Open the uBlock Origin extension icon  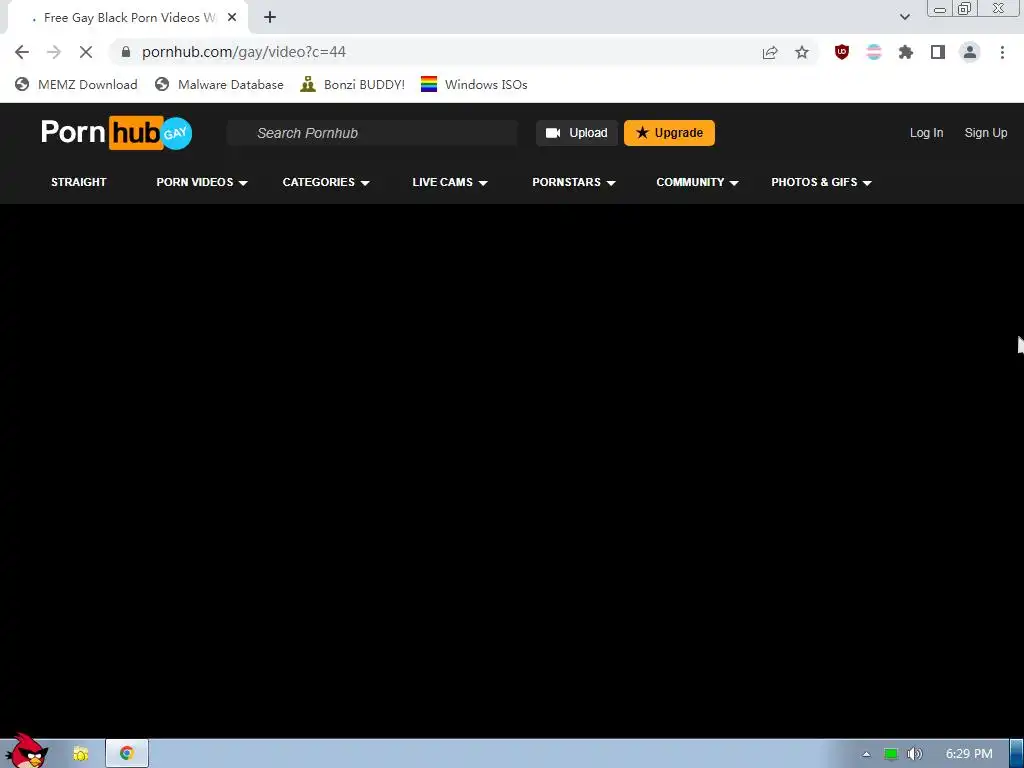point(842,52)
